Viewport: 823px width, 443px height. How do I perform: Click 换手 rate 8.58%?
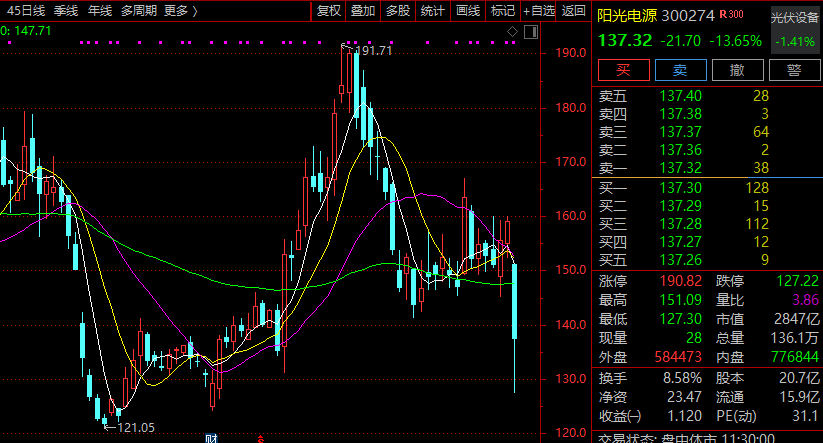[682, 378]
